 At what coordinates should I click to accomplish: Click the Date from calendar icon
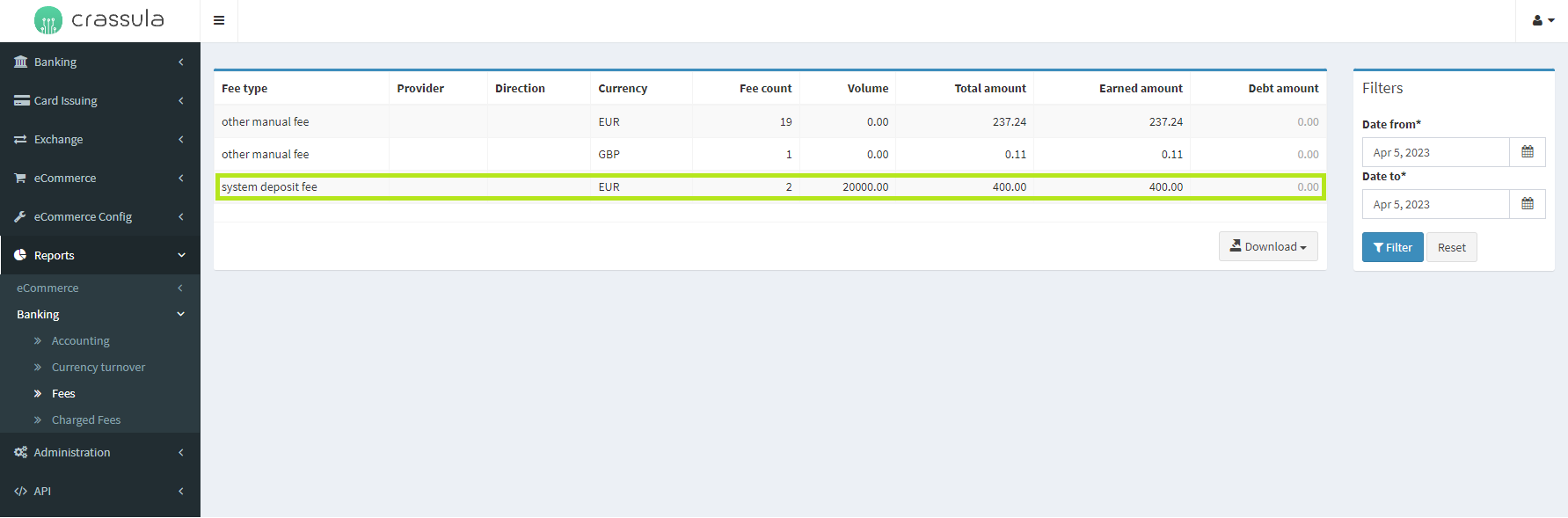coord(1528,152)
